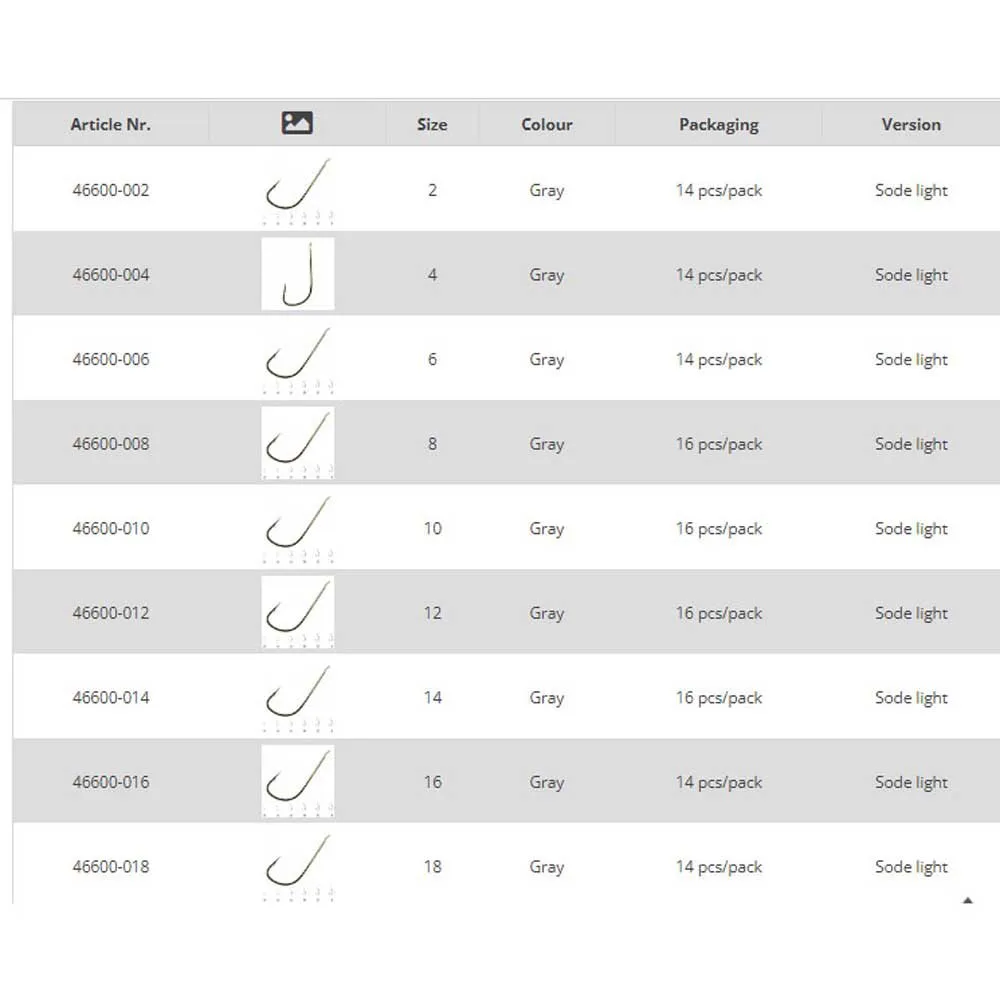
Task: Open hook thumbnail for article 46600-006
Action: (298, 359)
